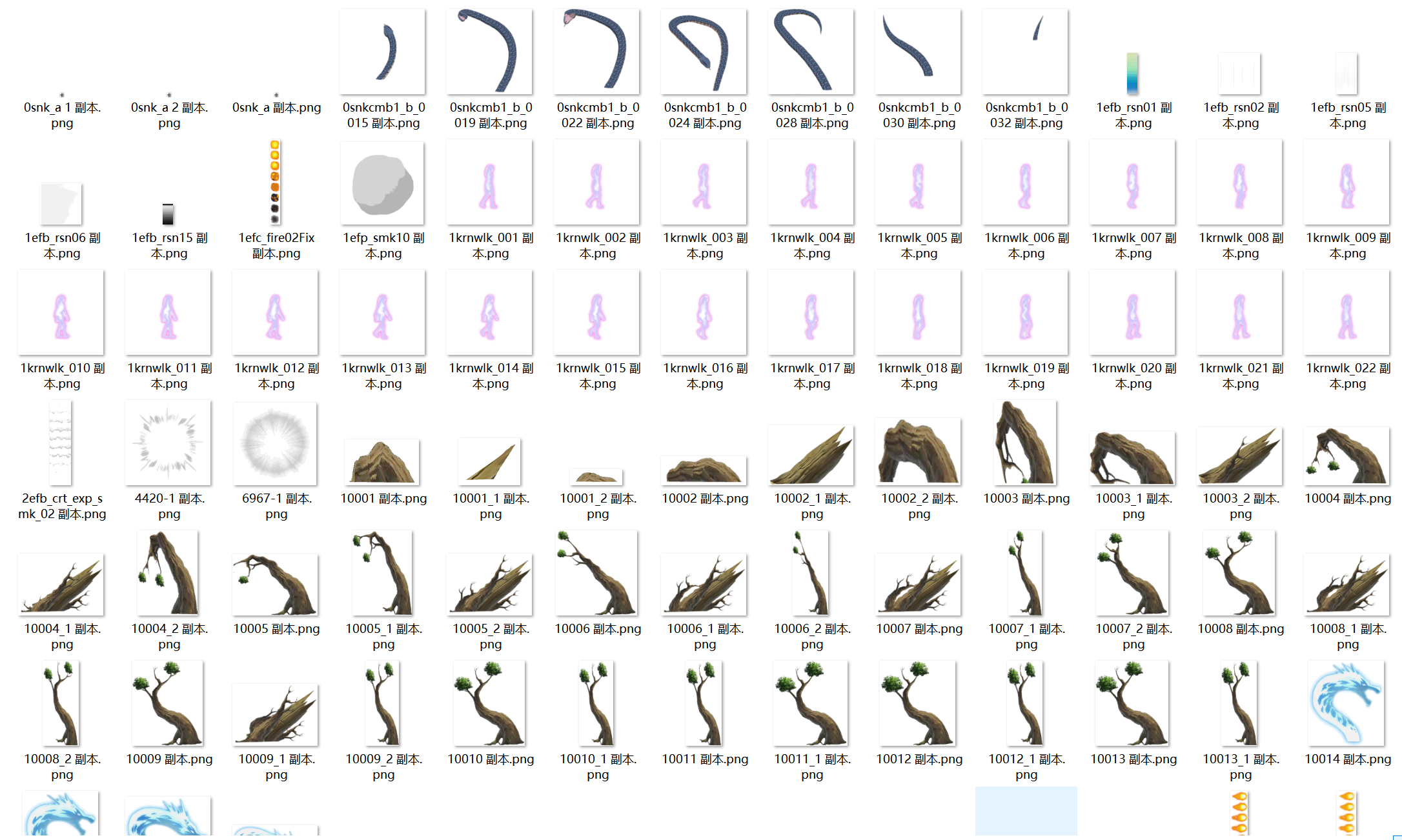Select the 10009 副本.png leafy tree thumbnail
Viewport: 1402px width, 840px height.
pos(168,703)
